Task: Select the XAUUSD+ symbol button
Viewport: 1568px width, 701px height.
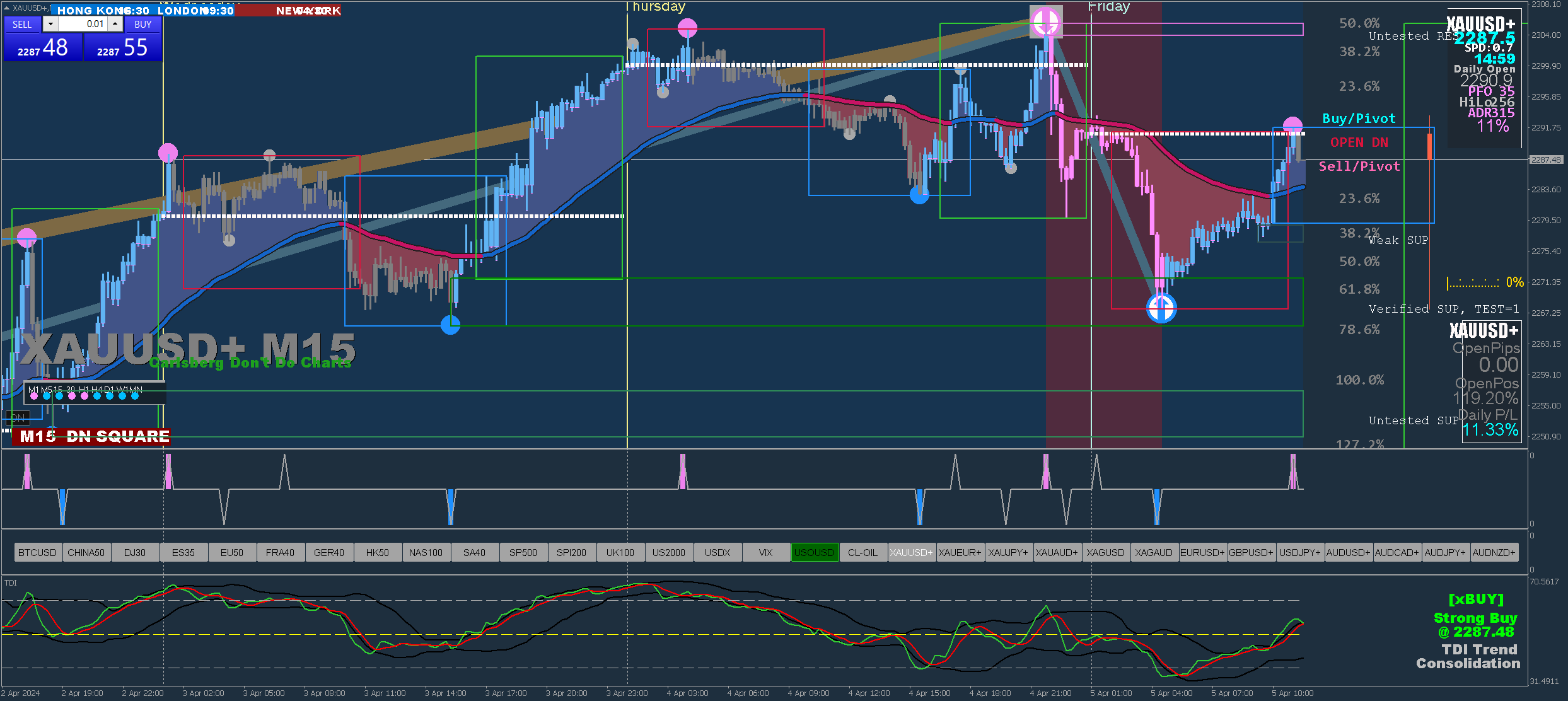Action: click(x=911, y=553)
